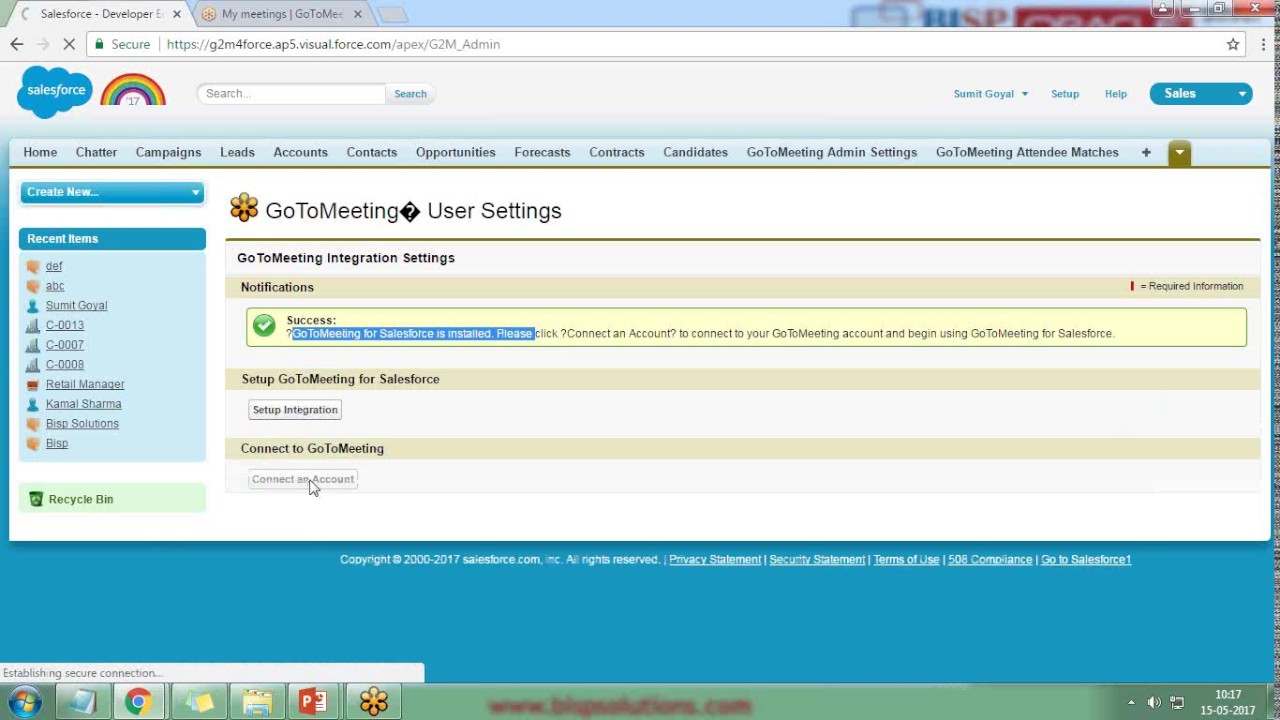Open the Recycle Bin link

click(81, 499)
